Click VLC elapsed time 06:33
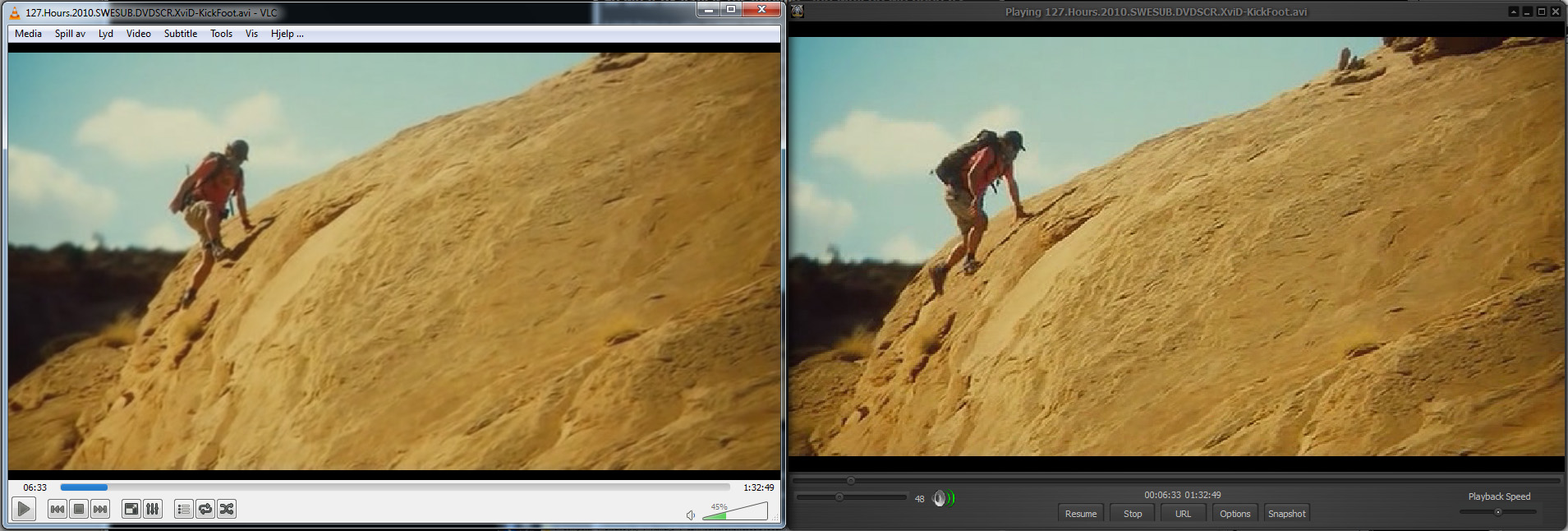Viewport: 1568px width, 531px height. (35, 487)
